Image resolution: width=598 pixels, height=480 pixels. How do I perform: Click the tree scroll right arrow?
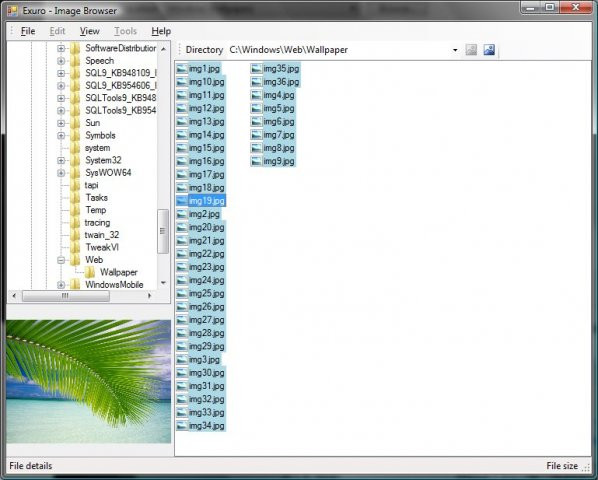click(150, 295)
